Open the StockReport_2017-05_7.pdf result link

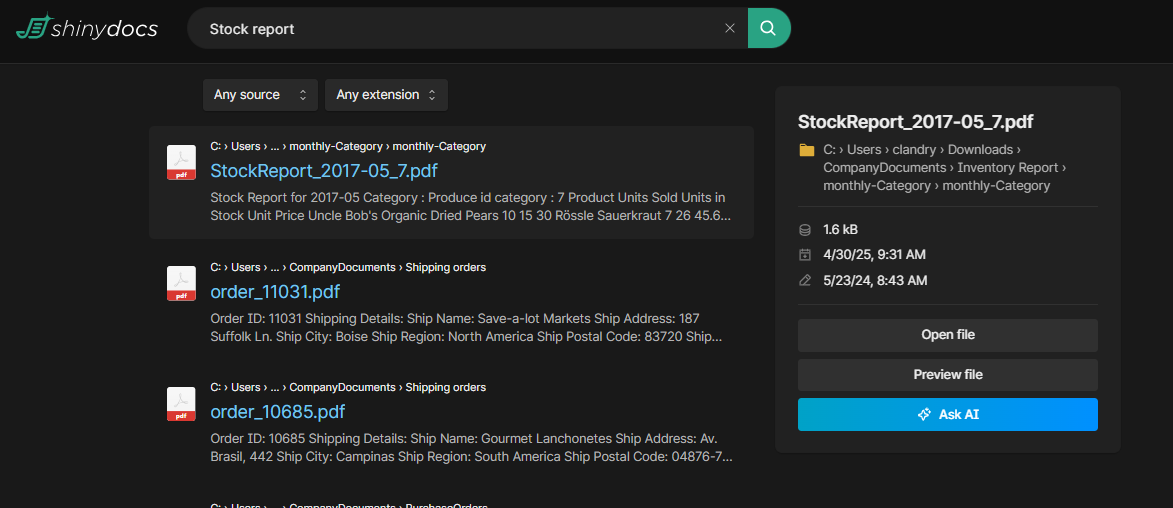pos(324,171)
